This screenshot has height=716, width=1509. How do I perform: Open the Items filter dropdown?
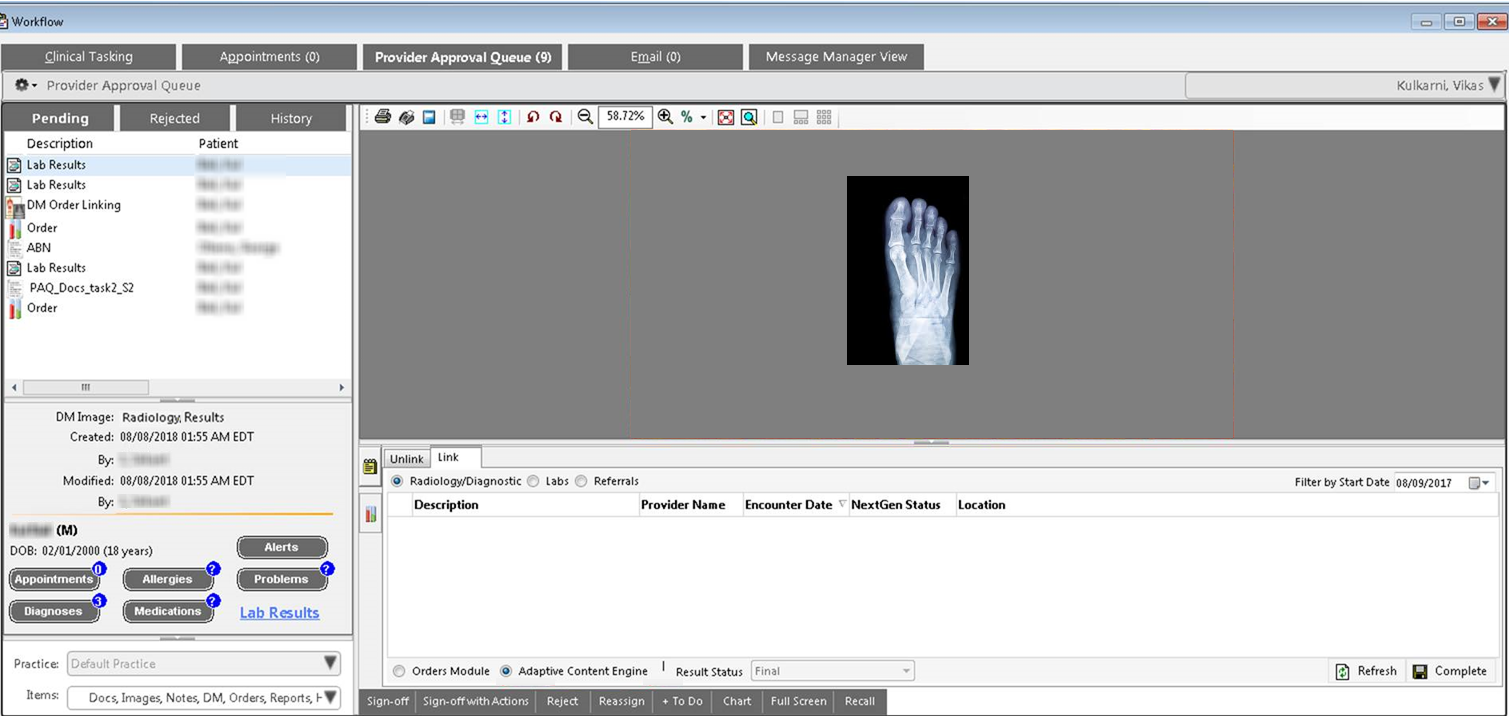[x=330, y=697]
